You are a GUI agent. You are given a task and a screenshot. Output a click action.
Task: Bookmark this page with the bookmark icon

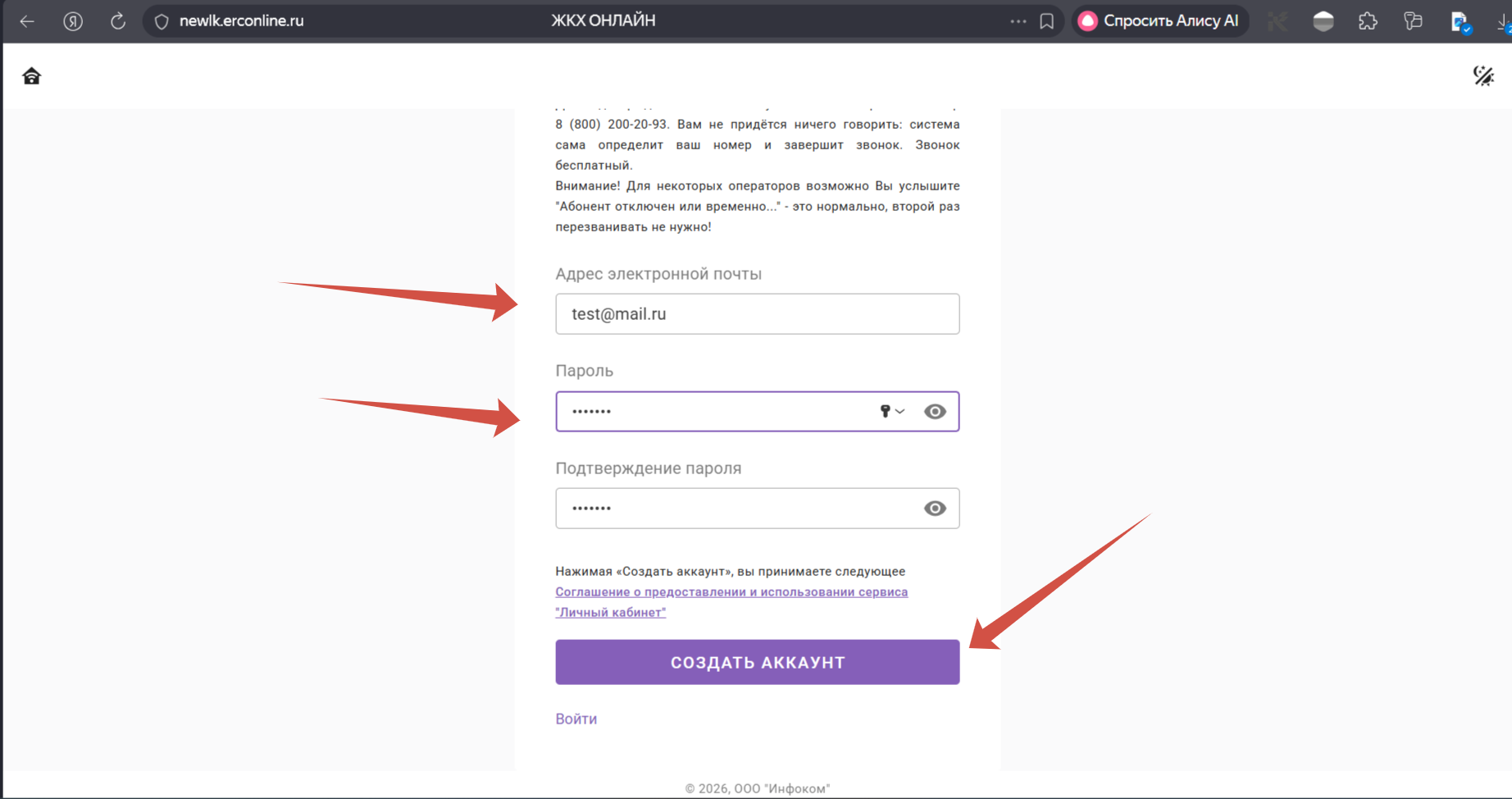pos(1047,21)
